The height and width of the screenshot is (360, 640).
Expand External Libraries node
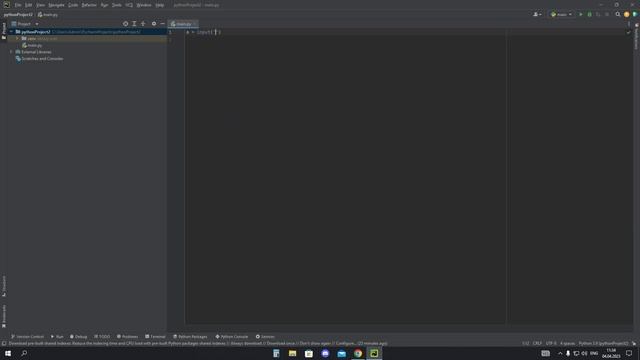[11, 52]
